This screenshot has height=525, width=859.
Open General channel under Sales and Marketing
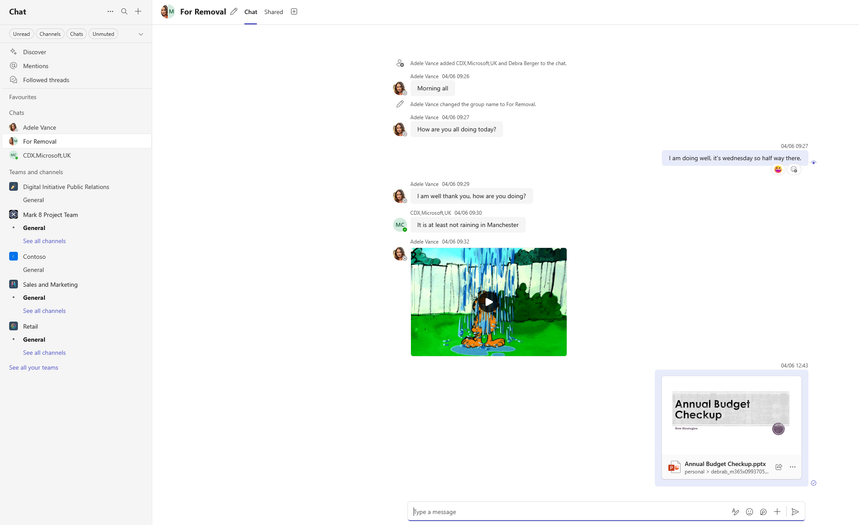tap(34, 298)
